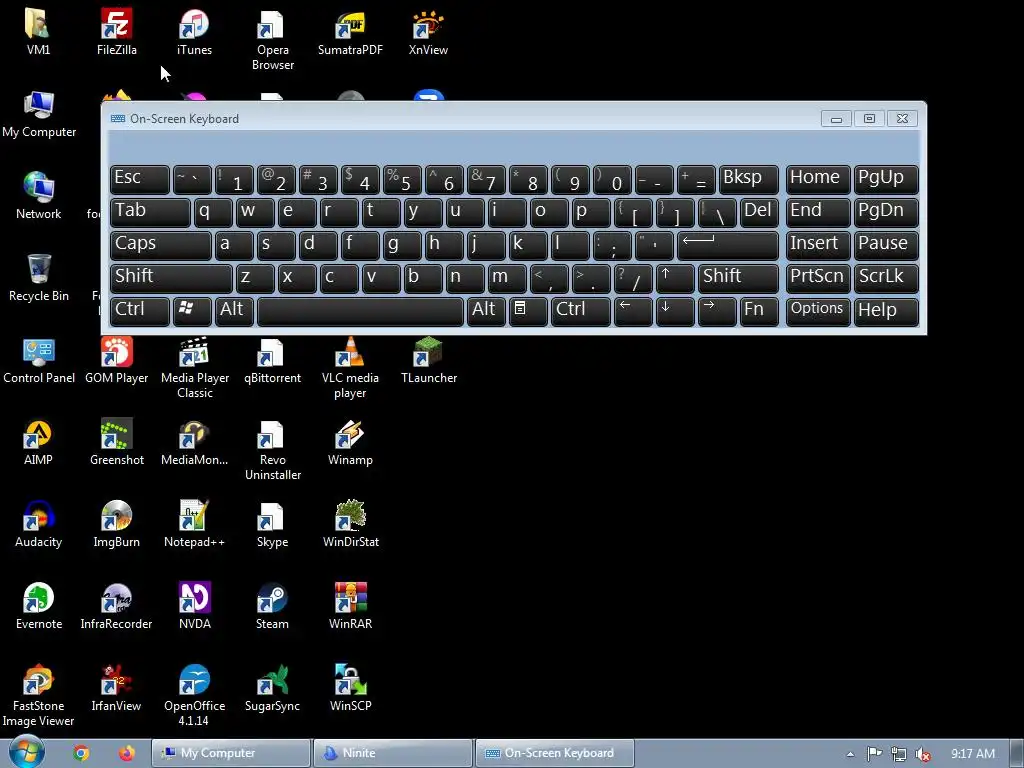Image resolution: width=1024 pixels, height=768 pixels.
Task: Select the TLauncher desktop icon
Action: click(x=428, y=360)
